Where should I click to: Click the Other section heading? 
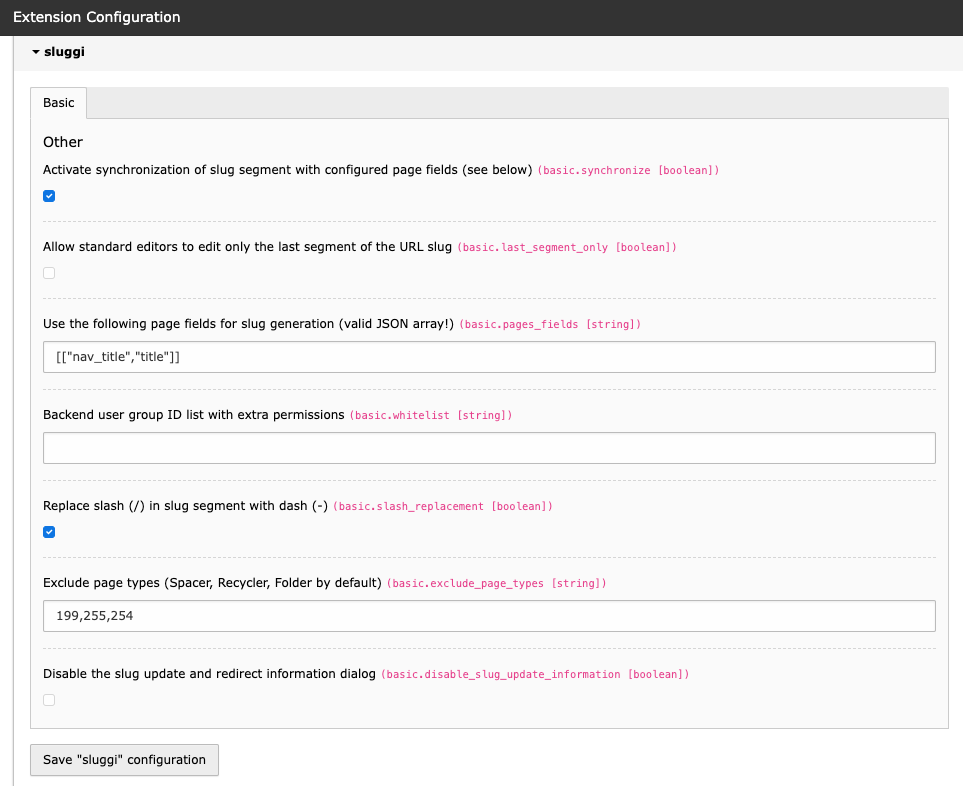coord(63,142)
